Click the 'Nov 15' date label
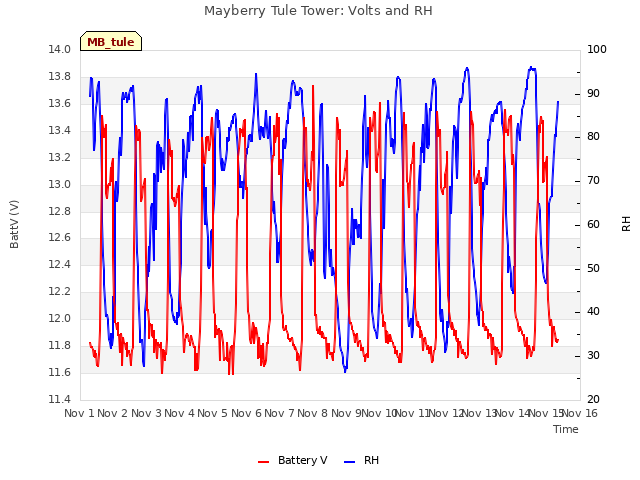Image resolution: width=640 pixels, height=480 pixels. tap(546, 413)
